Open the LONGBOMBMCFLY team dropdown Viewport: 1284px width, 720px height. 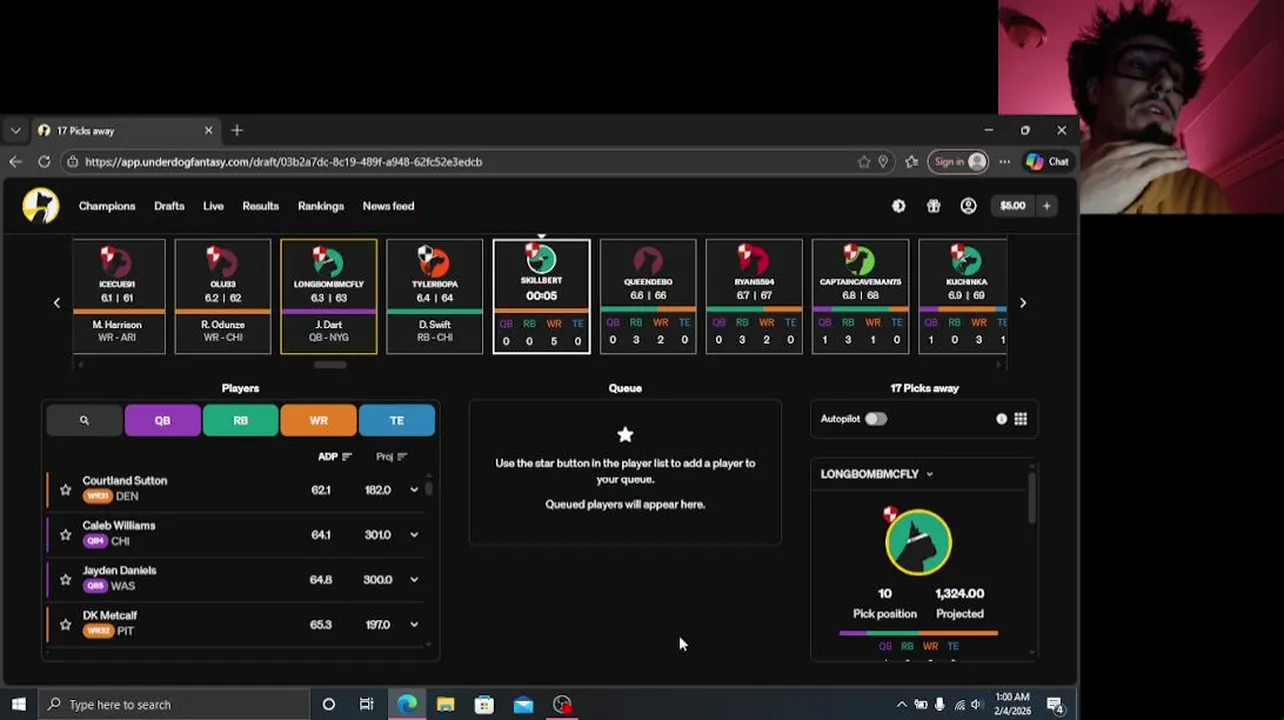877,474
